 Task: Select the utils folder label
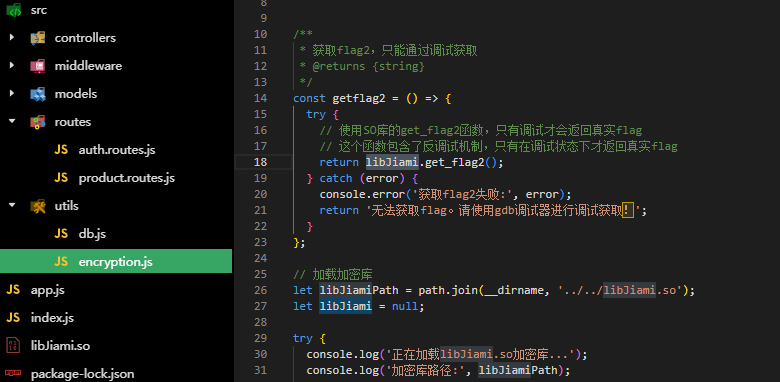tap(67, 205)
